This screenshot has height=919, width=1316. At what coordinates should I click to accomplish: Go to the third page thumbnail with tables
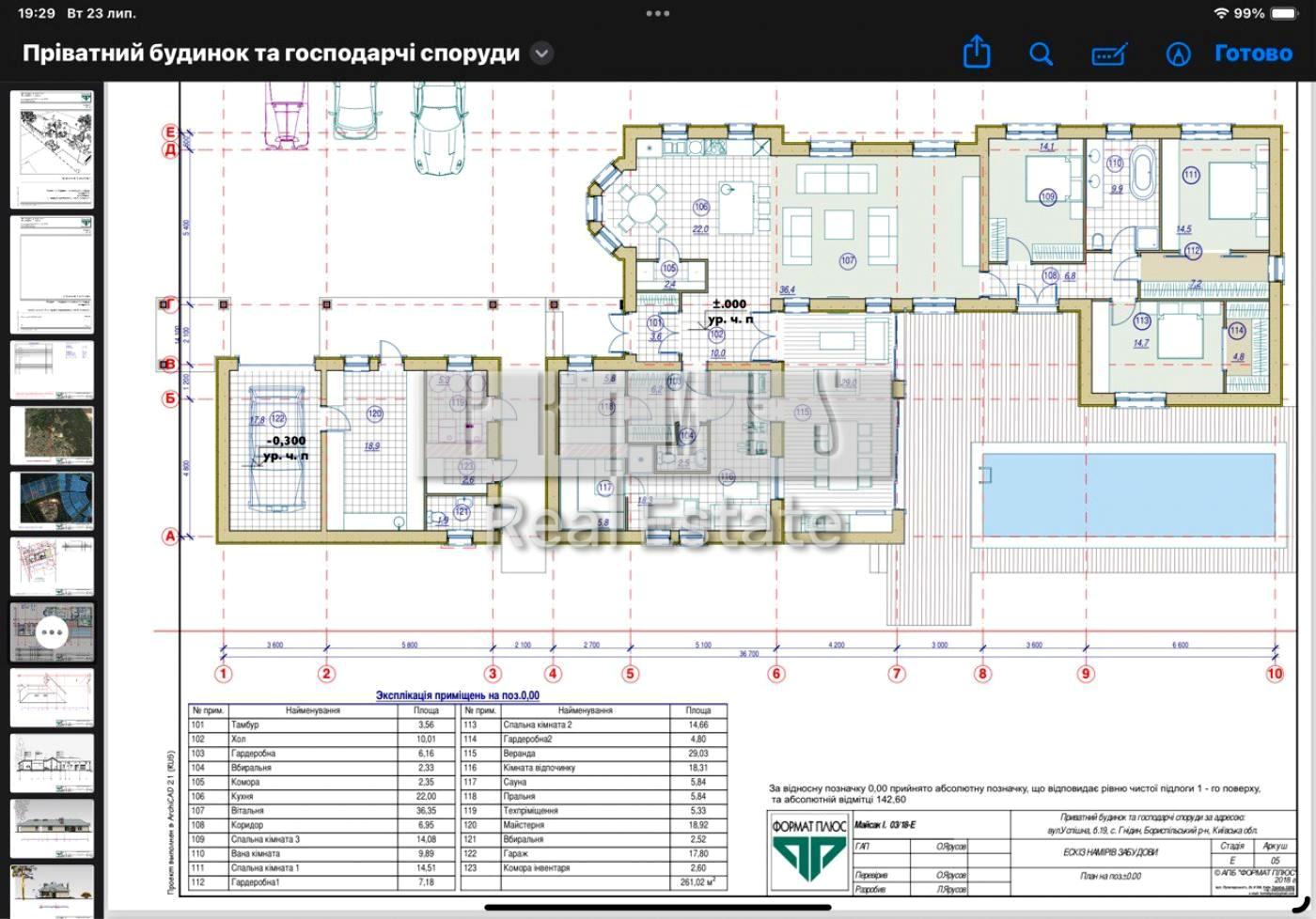[52, 369]
